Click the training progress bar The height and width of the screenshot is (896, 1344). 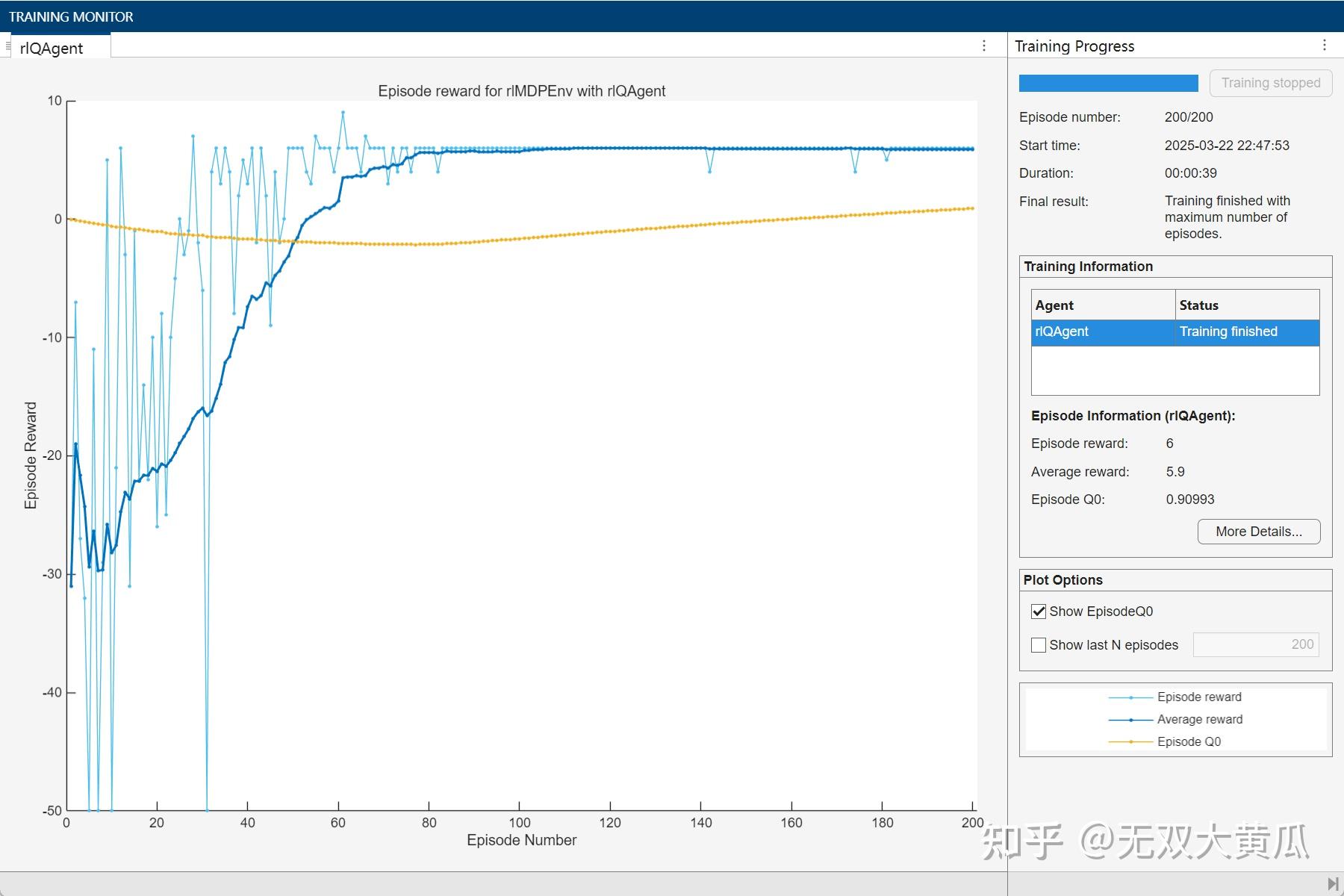pos(1109,83)
